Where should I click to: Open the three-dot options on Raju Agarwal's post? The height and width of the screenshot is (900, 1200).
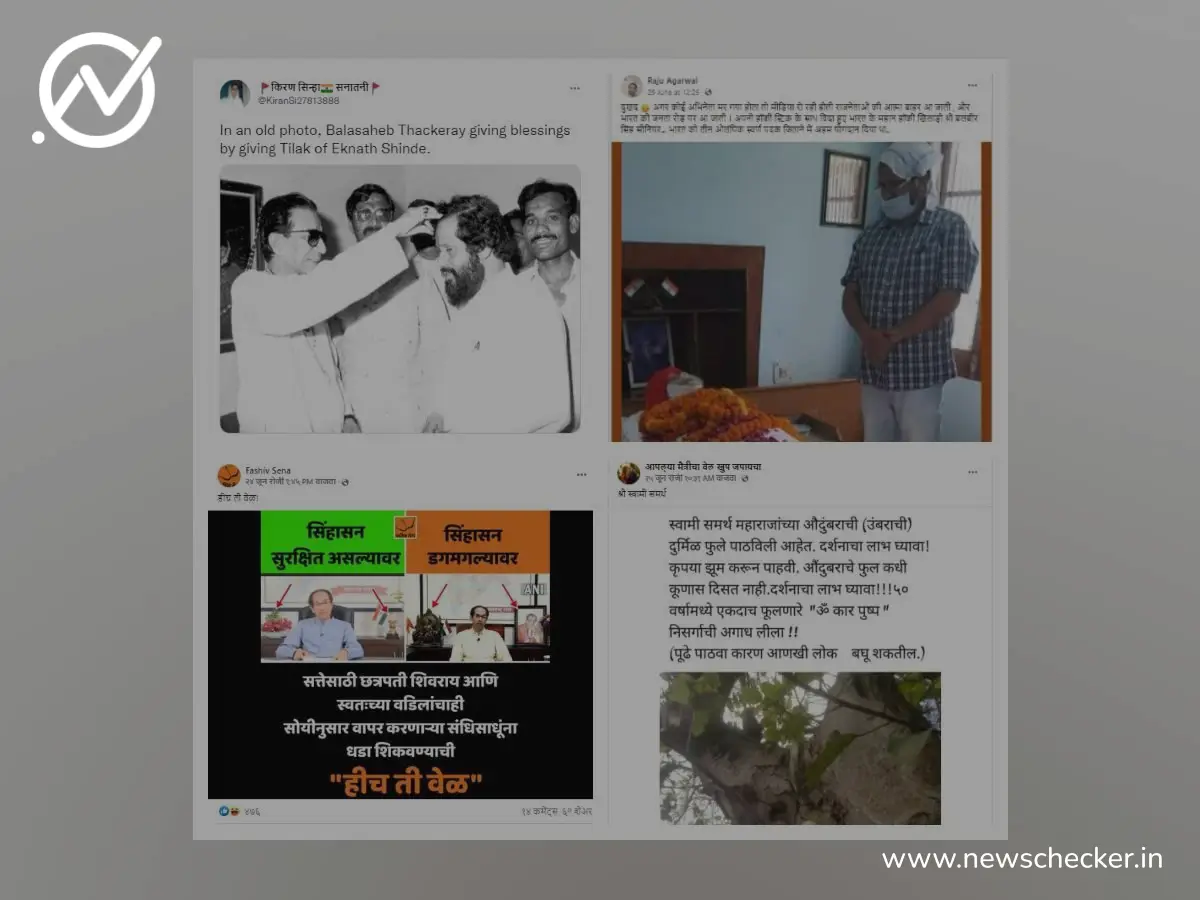coord(972,85)
